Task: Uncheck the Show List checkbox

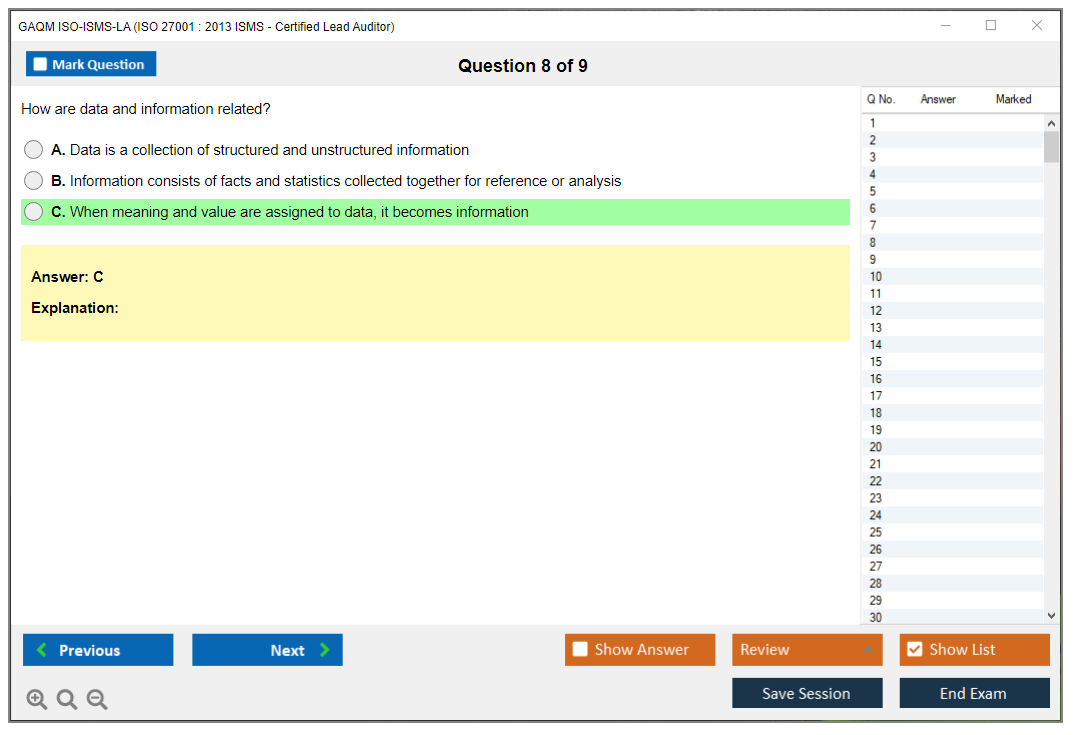Action: coord(914,650)
